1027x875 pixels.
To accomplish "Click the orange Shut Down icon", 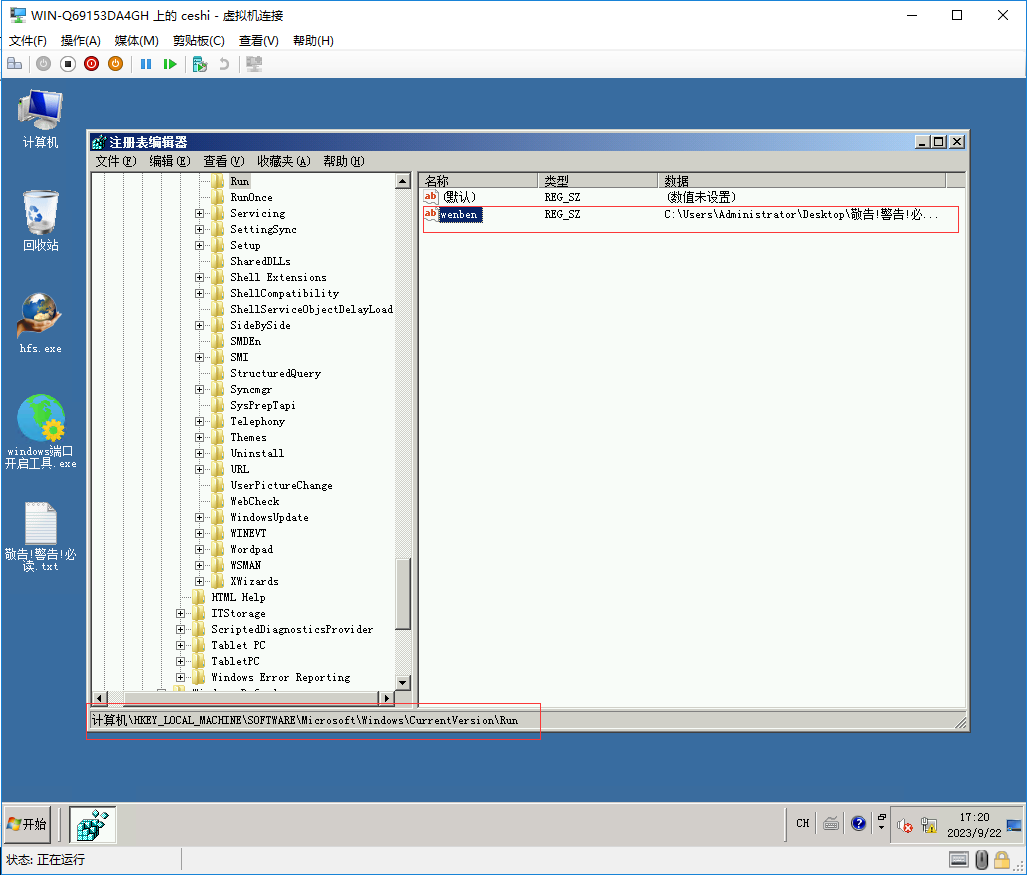I will click(115, 63).
